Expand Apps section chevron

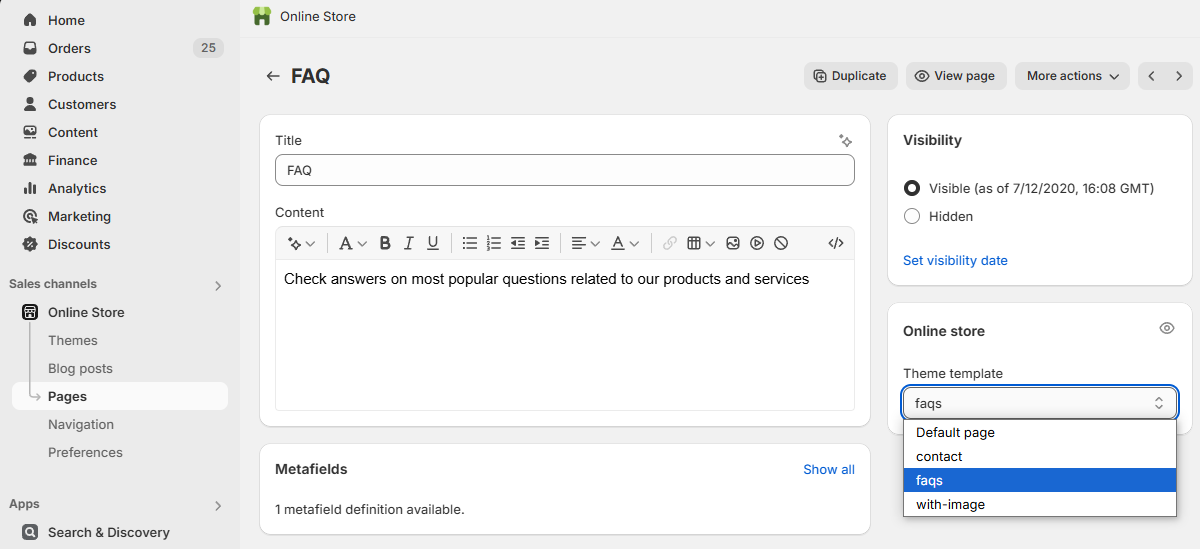pos(218,506)
